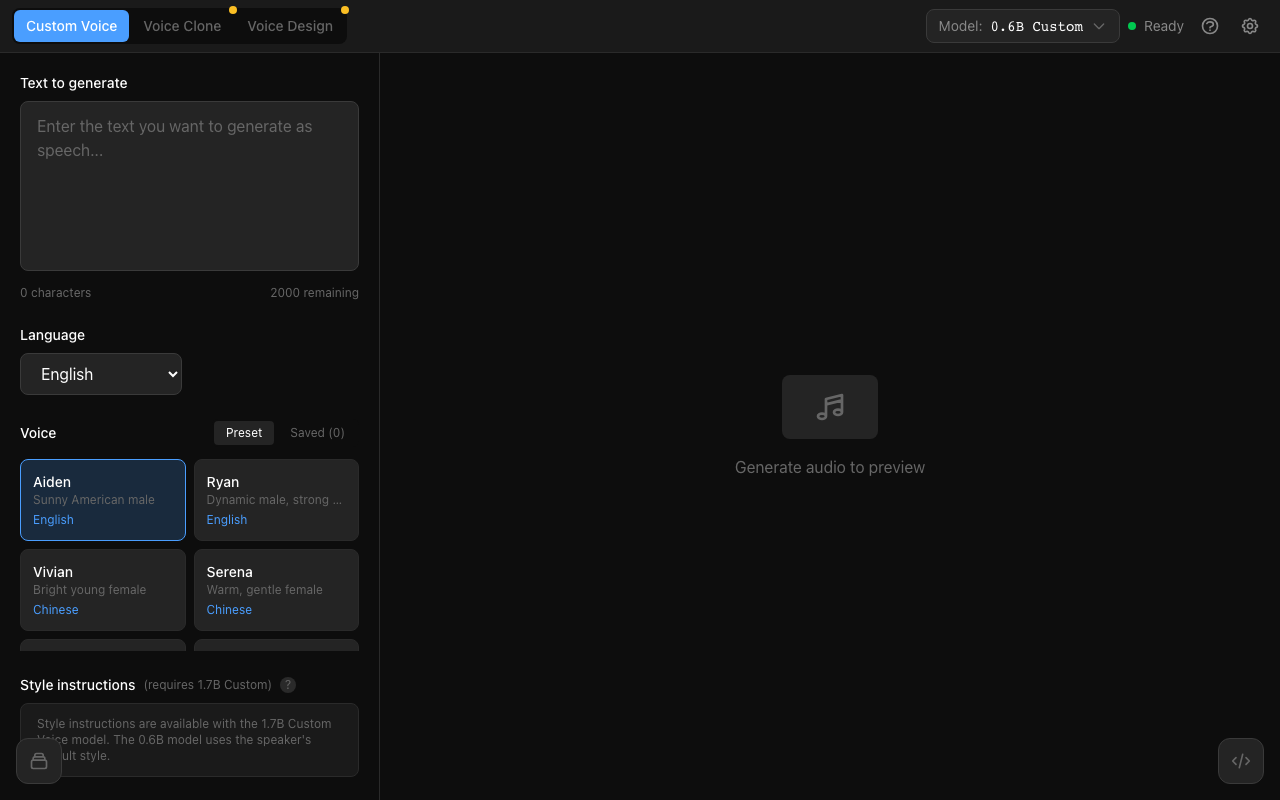Click the "(requires 1.7B Custom)" note
1280x800 pixels.
tap(208, 685)
